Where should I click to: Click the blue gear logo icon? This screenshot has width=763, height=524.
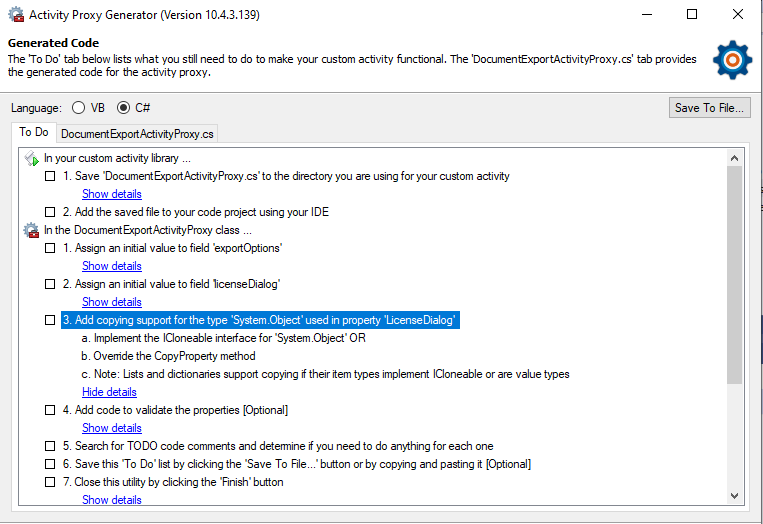tap(732, 59)
